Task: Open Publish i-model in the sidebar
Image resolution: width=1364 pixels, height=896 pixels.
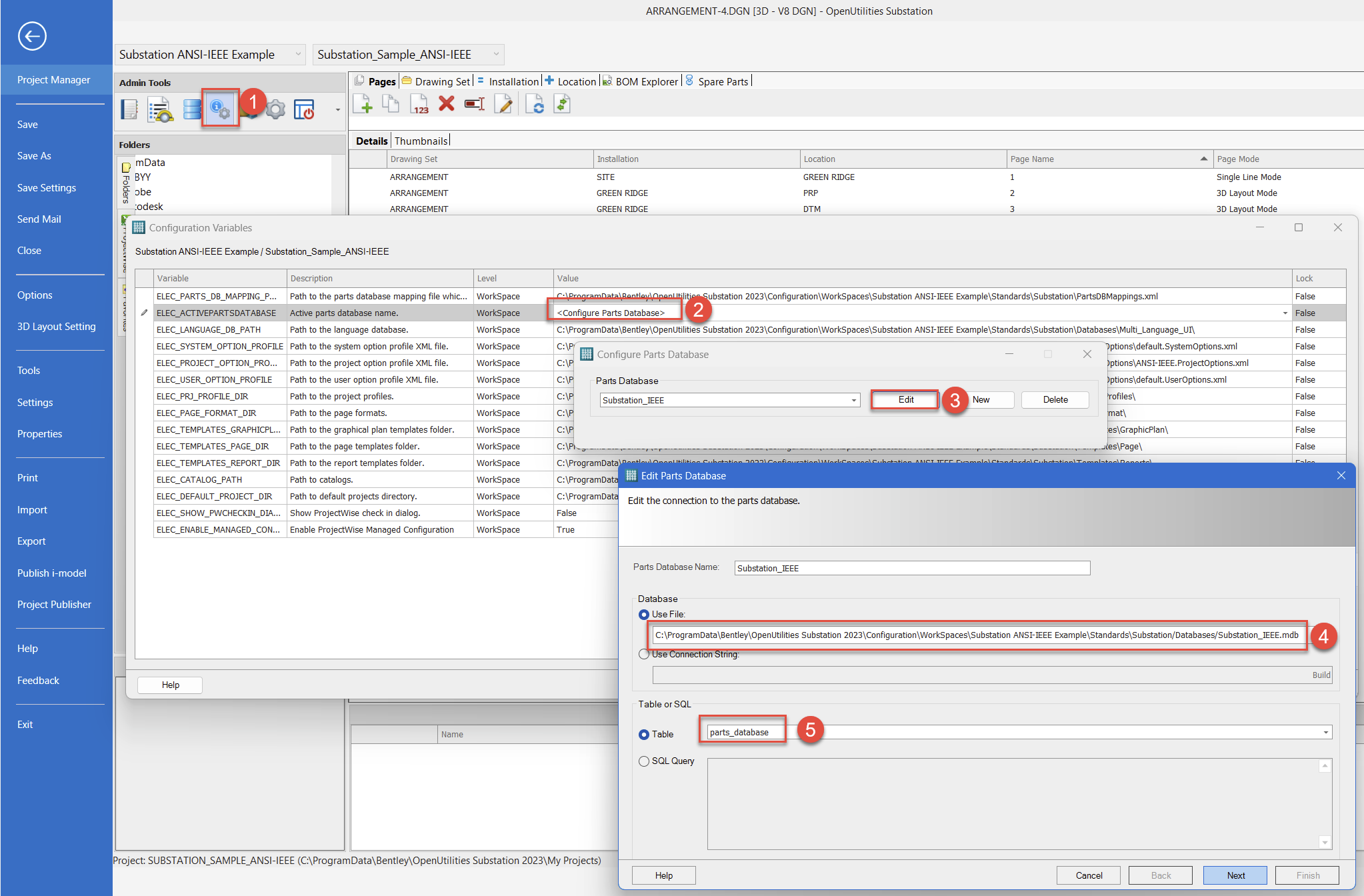Action: click(x=52, y=573)
